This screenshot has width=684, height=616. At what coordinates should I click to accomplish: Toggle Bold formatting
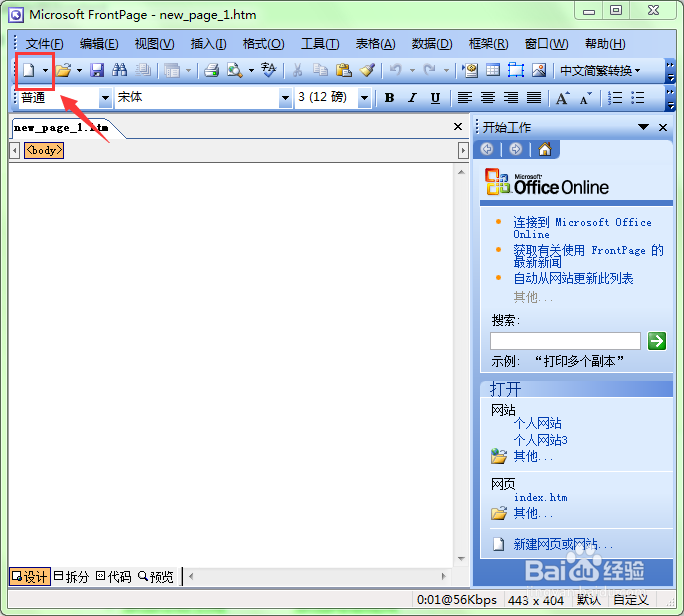pos(390,98)
